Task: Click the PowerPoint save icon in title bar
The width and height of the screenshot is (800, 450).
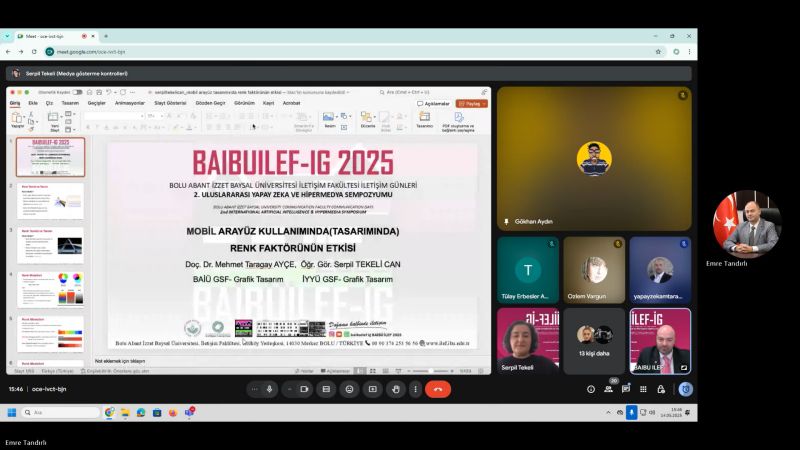Action: pyautogui.click(x=99, y=92)
